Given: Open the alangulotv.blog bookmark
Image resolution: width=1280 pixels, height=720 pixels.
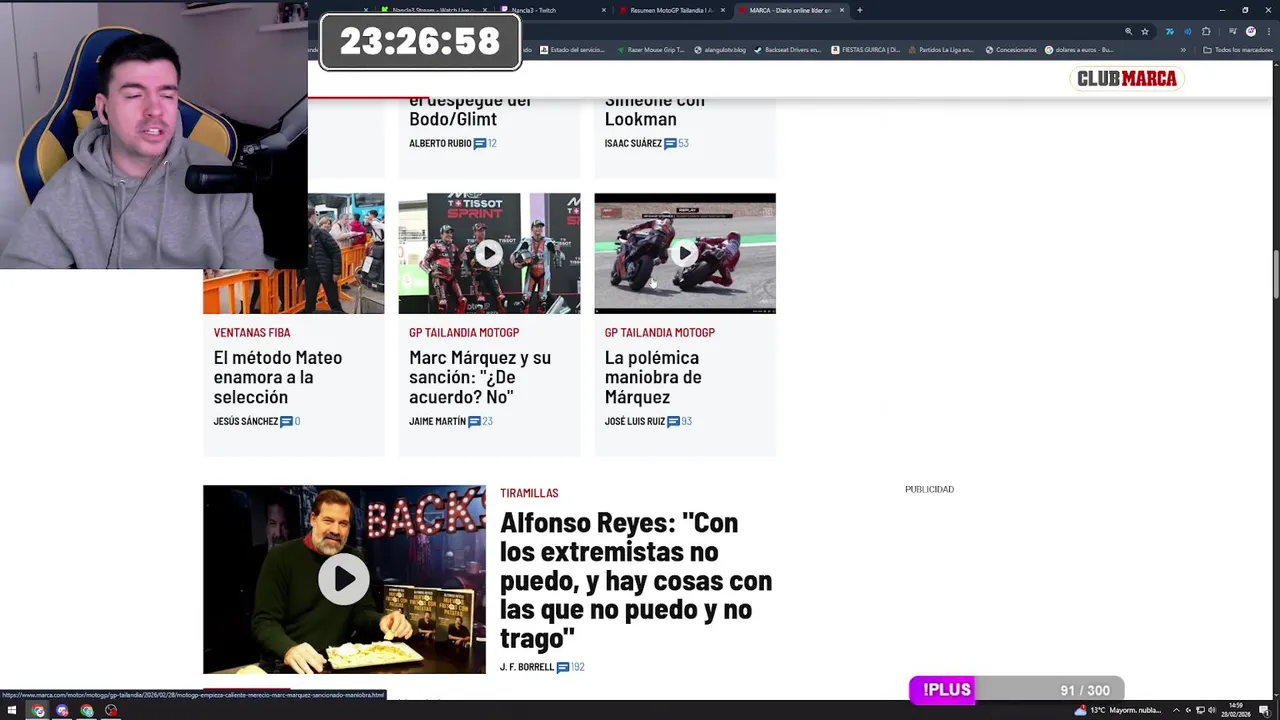Looking at the screenshot, I should click(720, 50).
